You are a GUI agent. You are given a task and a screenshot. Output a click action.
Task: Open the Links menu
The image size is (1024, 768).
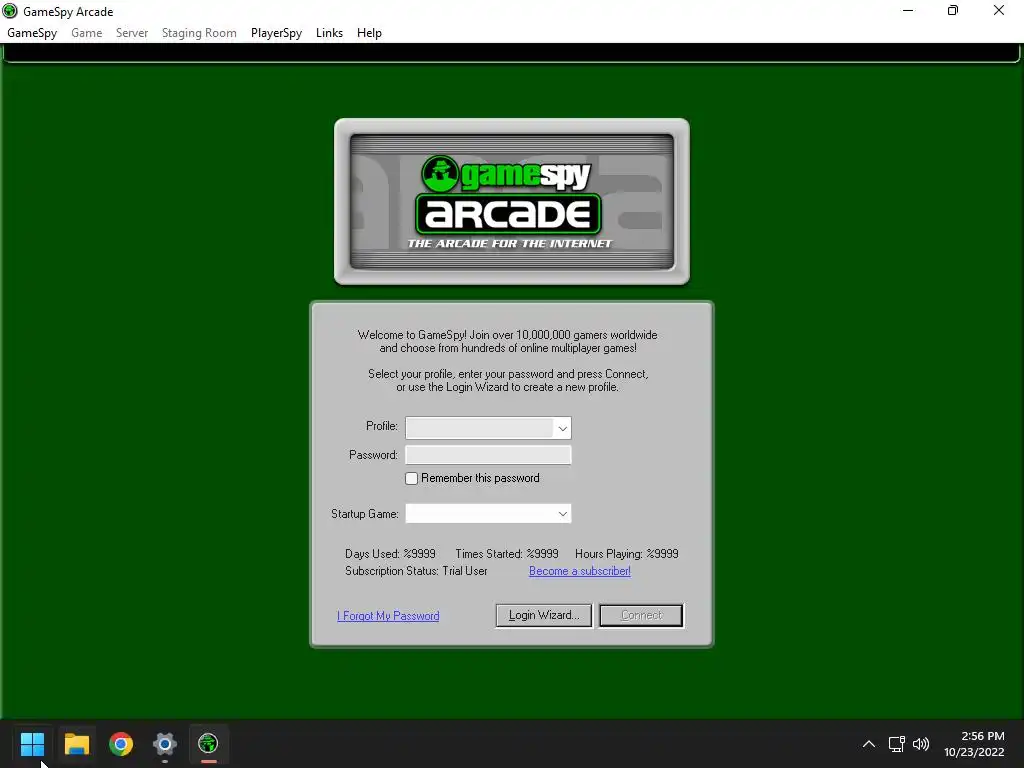coord(329,33)
